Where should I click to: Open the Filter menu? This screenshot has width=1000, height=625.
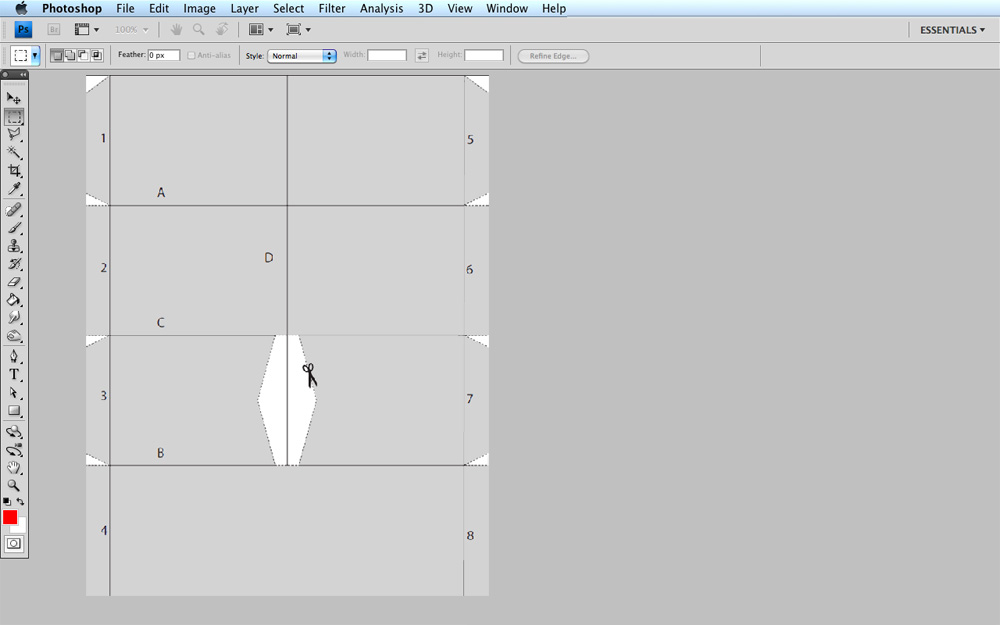point(332,8)
